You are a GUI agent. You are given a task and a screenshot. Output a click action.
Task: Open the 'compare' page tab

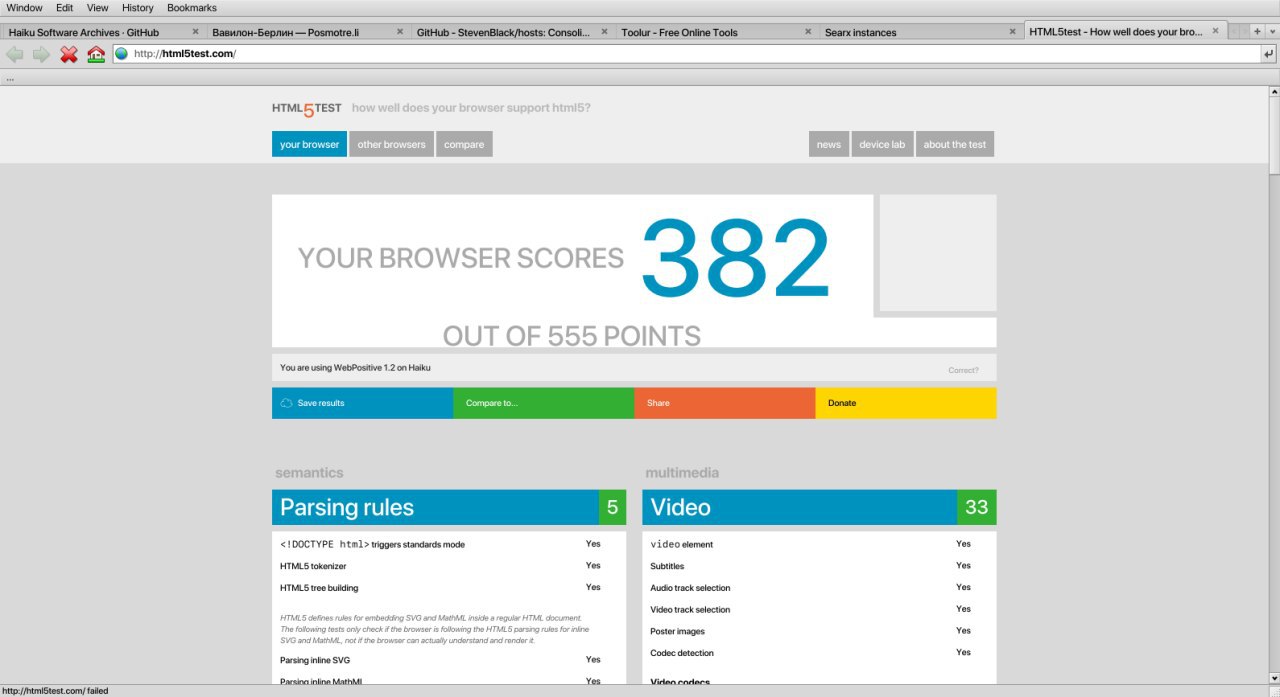[x=464, y=144]
